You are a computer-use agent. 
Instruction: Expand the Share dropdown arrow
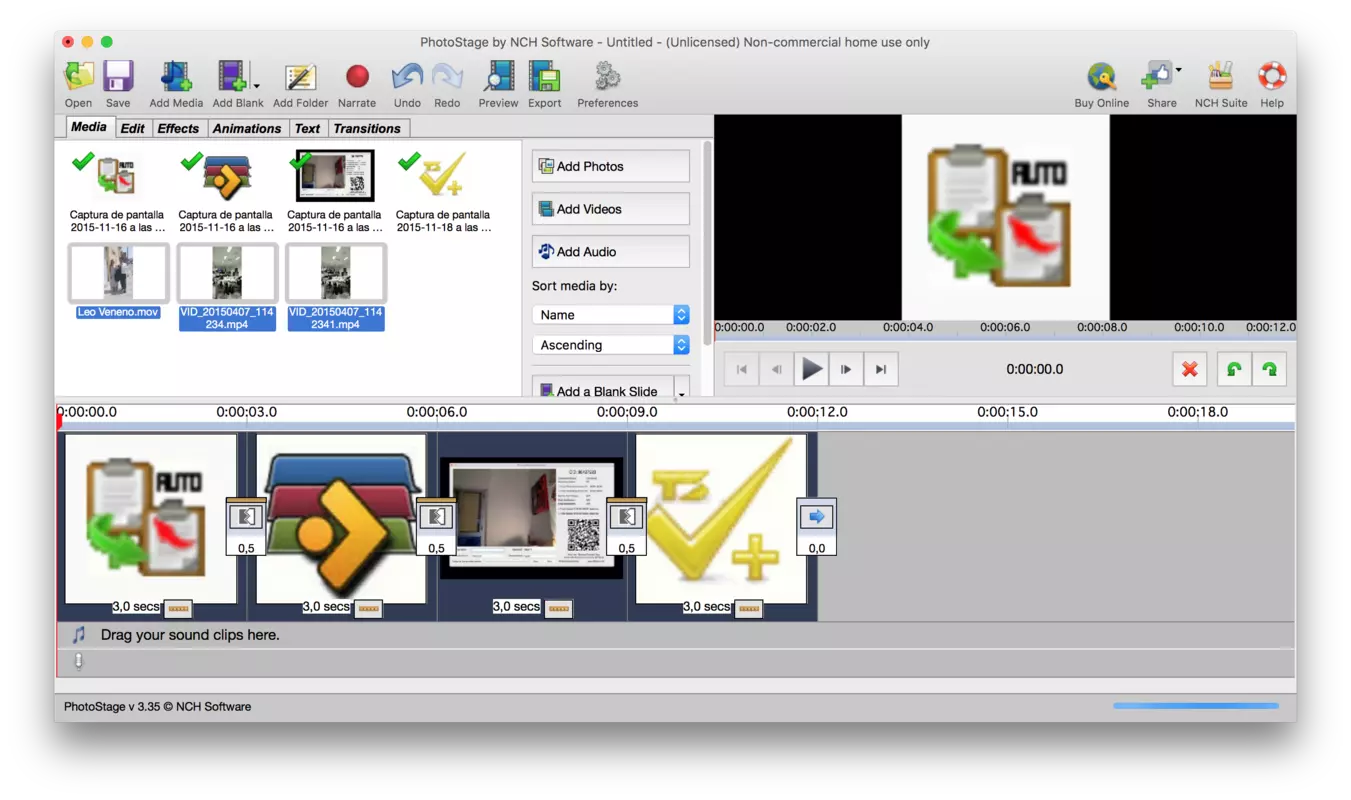coord(1178,71)
